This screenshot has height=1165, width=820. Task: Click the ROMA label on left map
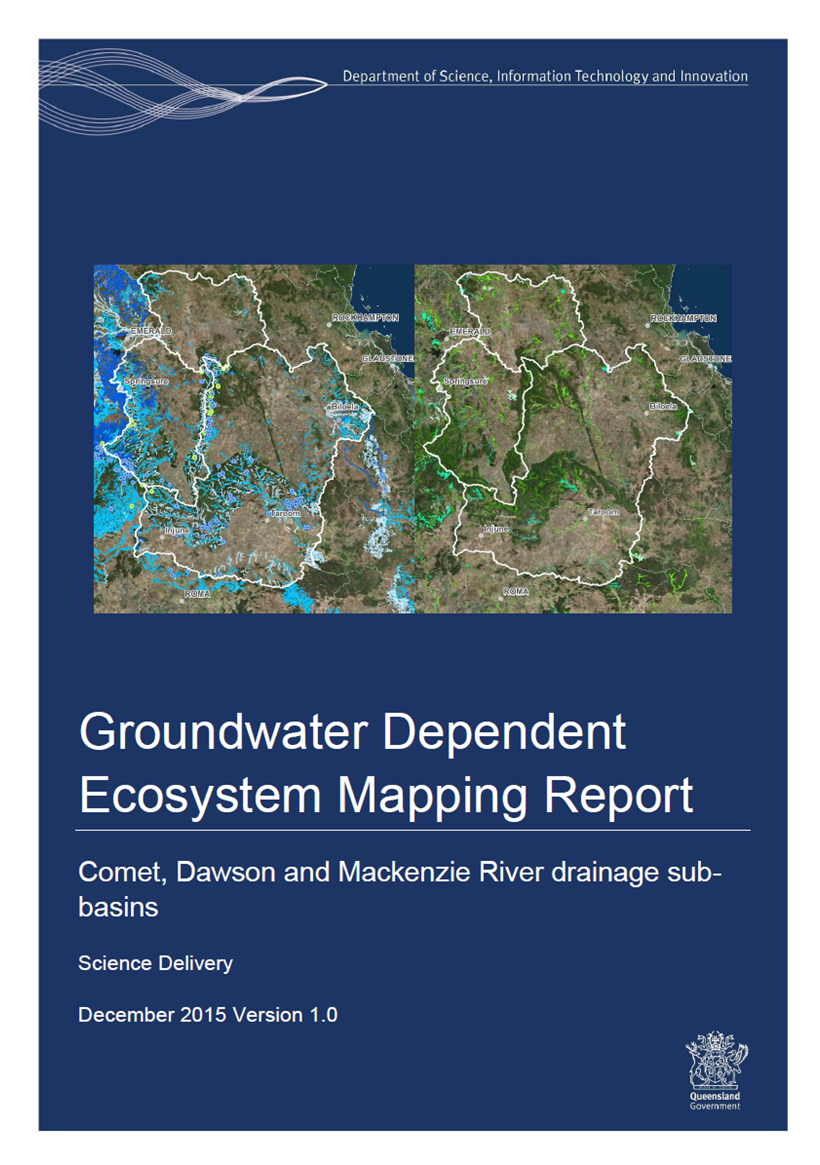click(196, 593)
